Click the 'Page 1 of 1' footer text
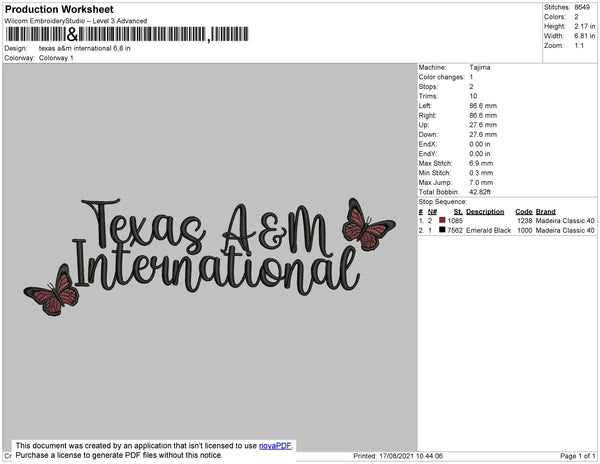 pyautogui.click(x=578, y=456)
